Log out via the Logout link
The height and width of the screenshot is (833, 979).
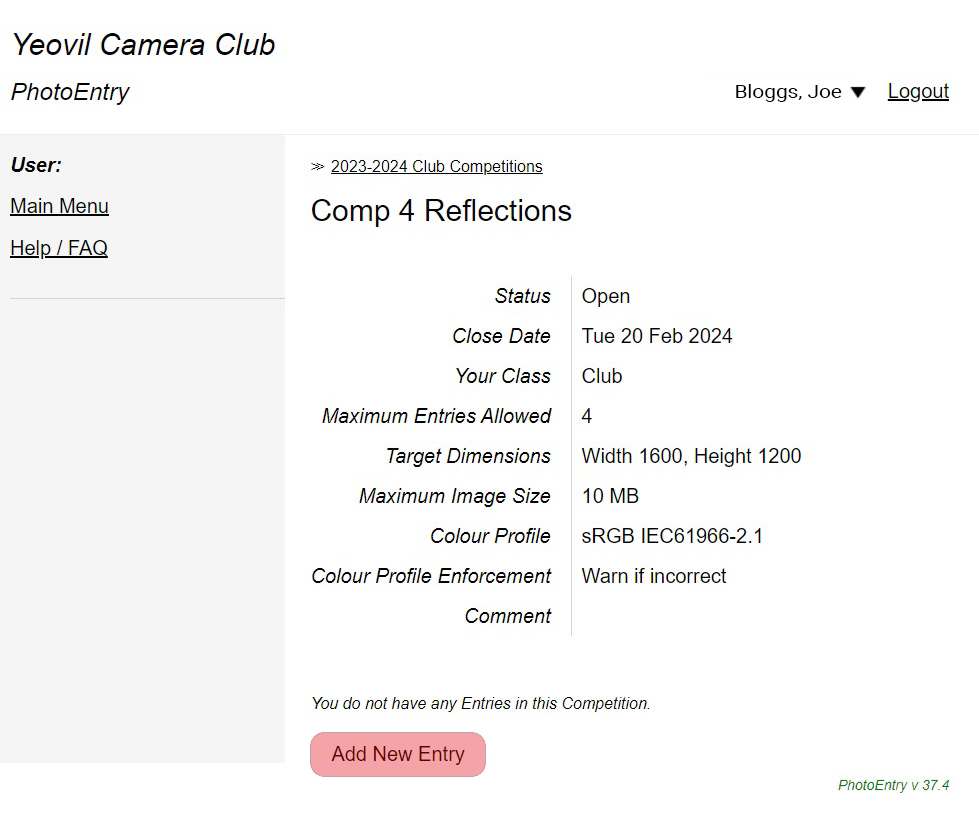coord(918,92)
